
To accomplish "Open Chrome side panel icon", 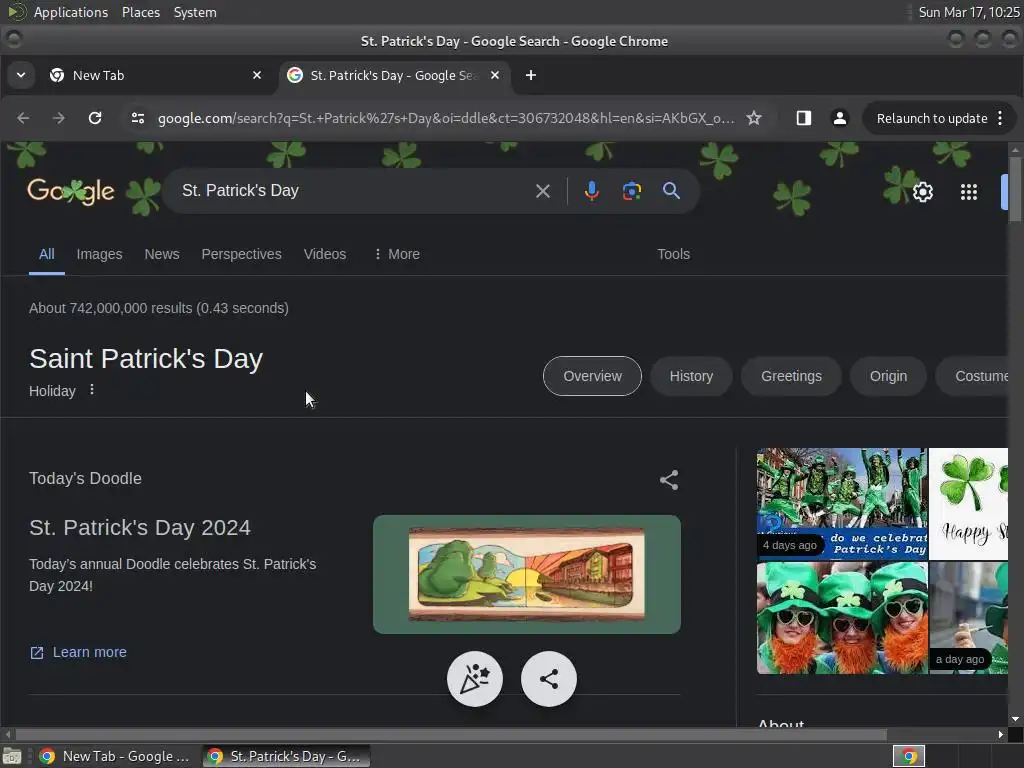I will [804, 118].
